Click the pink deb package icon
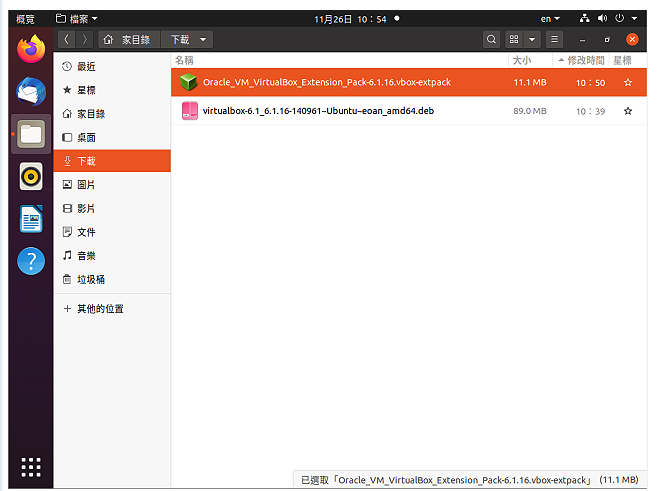This screenshot has width=661, height=491. tap(190, 111)
